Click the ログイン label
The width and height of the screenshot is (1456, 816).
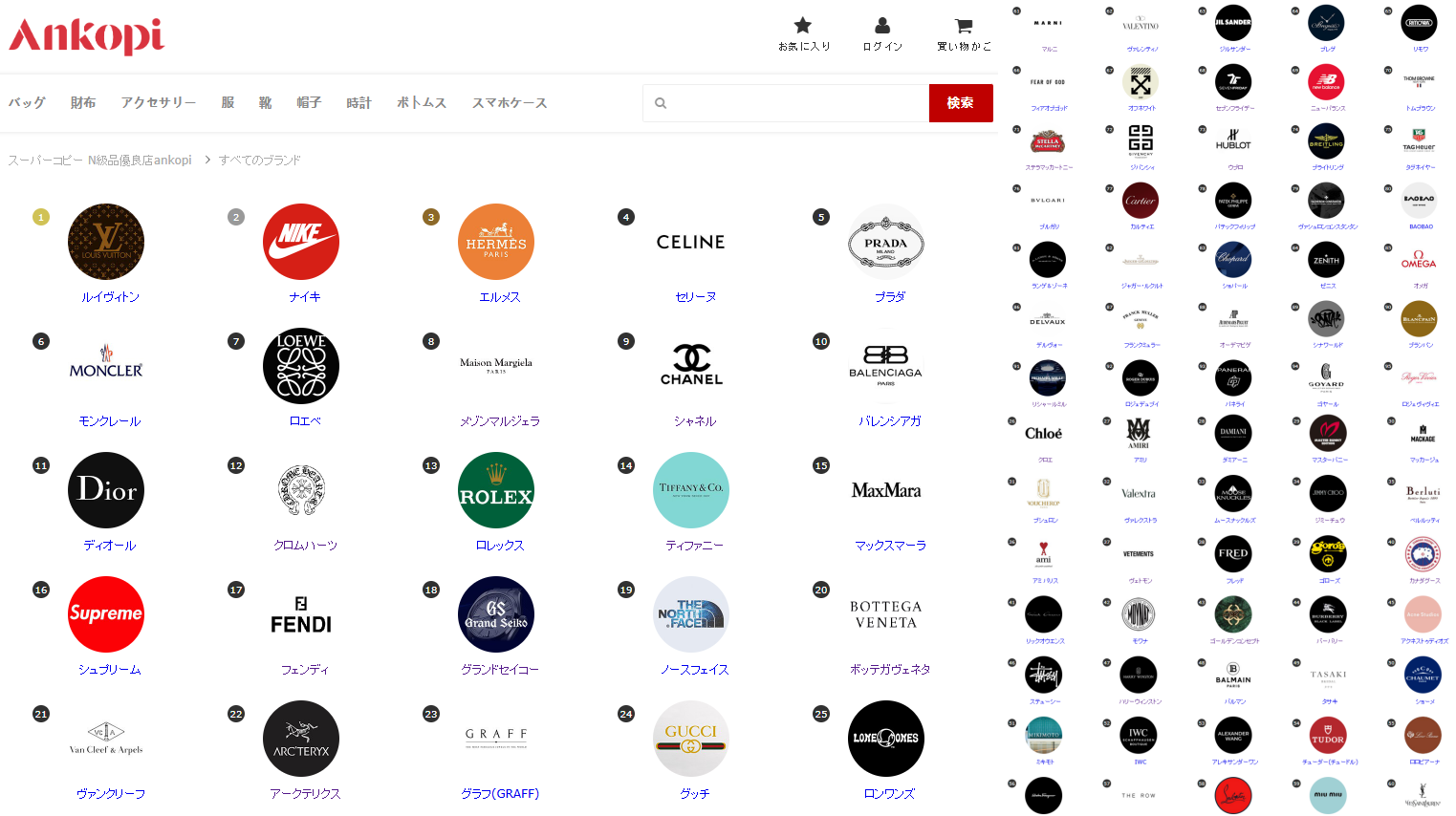coord(882,47)
